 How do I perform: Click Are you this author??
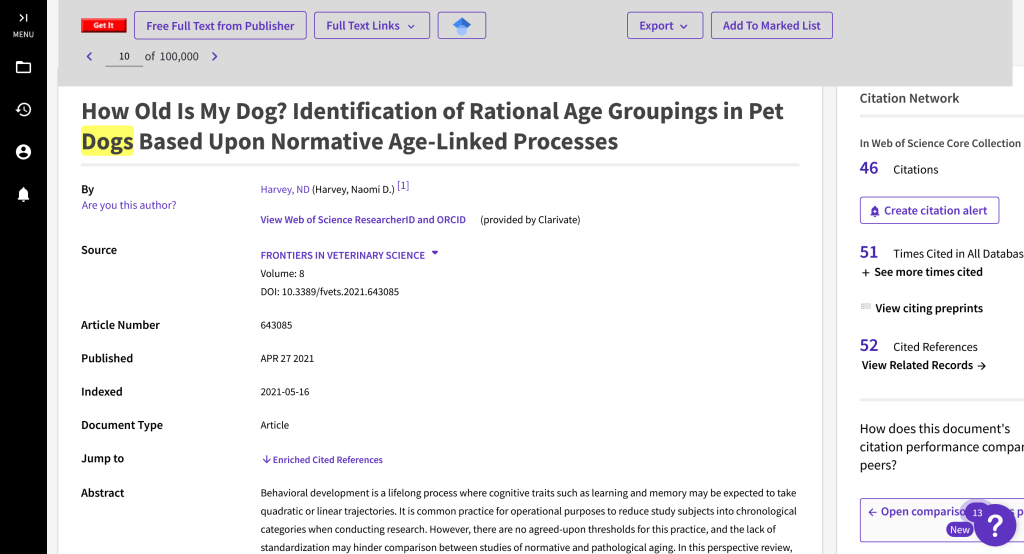tap(129, 205)
